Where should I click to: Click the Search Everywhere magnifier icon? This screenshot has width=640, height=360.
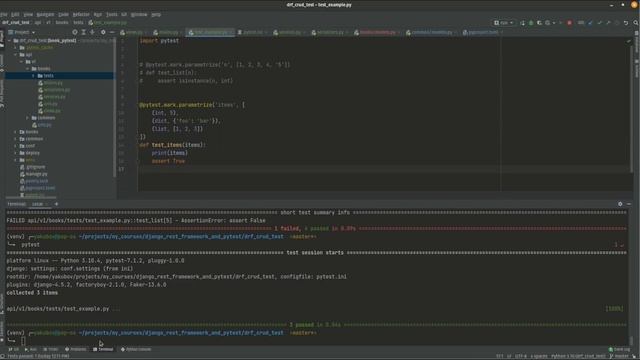click(636, 23)
